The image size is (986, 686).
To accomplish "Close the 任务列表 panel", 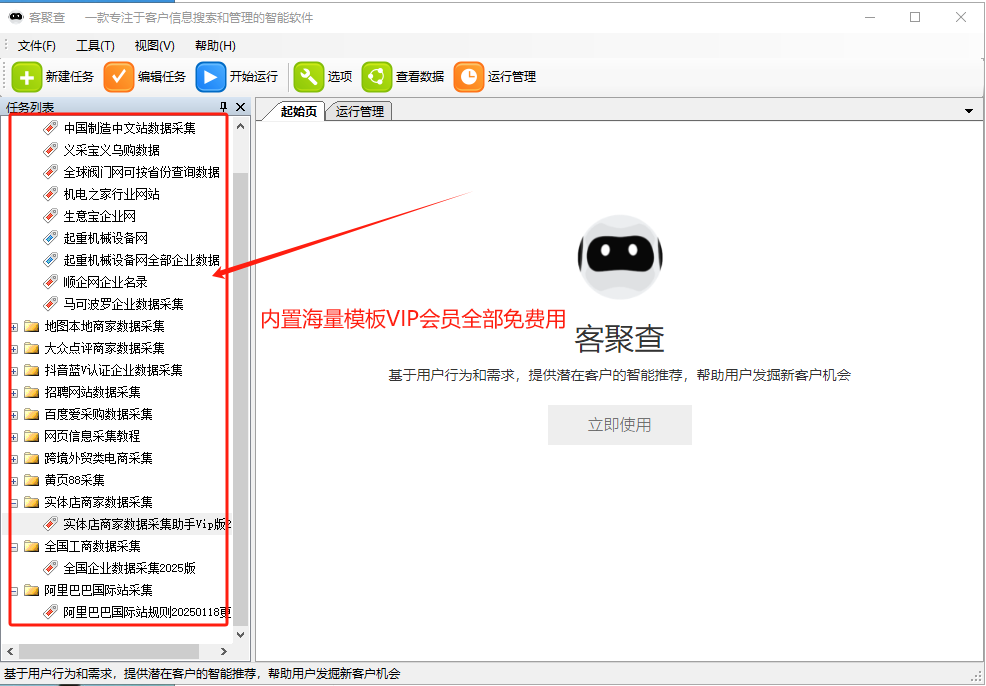I will [x=240, y=107].
